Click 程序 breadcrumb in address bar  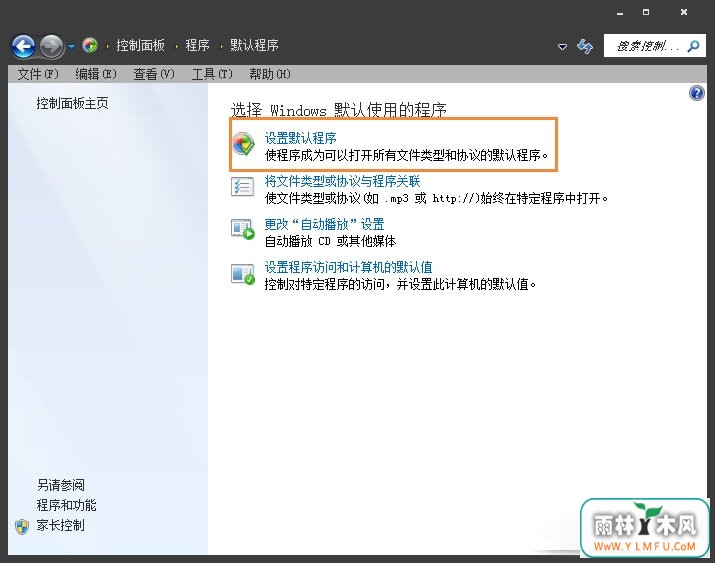197,45
